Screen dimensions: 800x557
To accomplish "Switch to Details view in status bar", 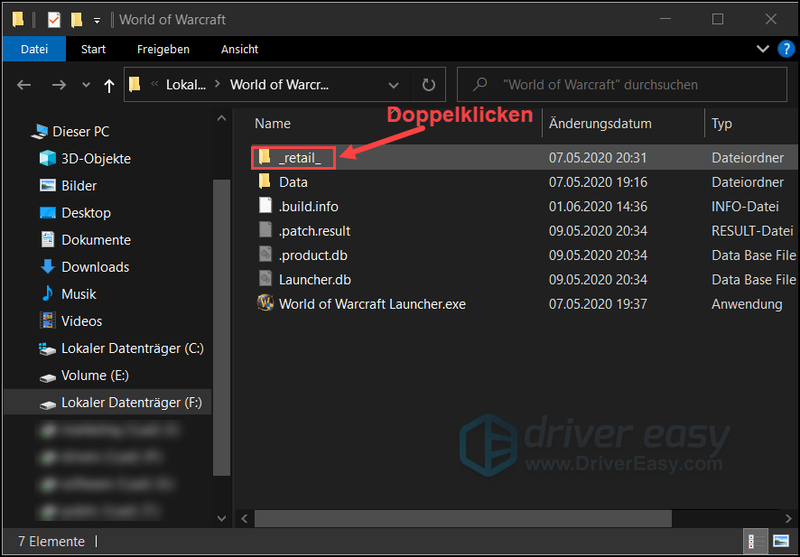I will tap(756, 542).
